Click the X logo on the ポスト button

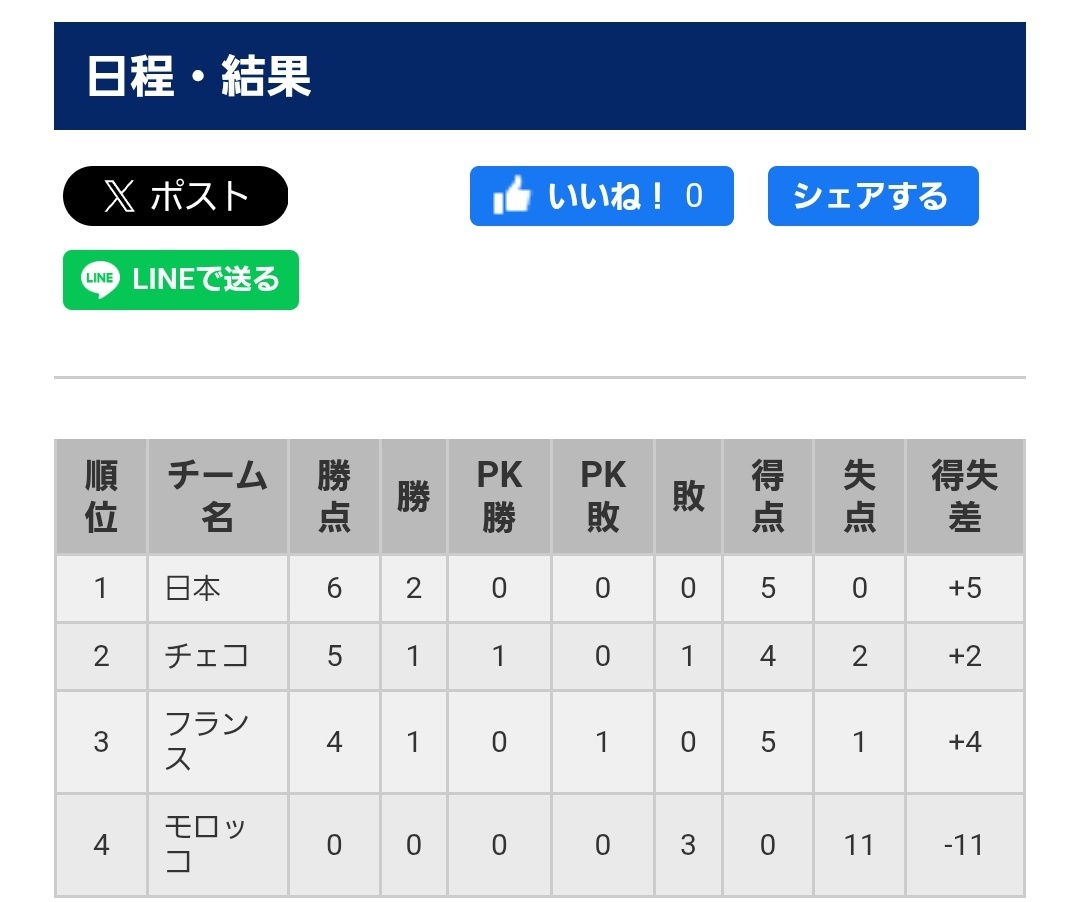[x=119, y=196]
